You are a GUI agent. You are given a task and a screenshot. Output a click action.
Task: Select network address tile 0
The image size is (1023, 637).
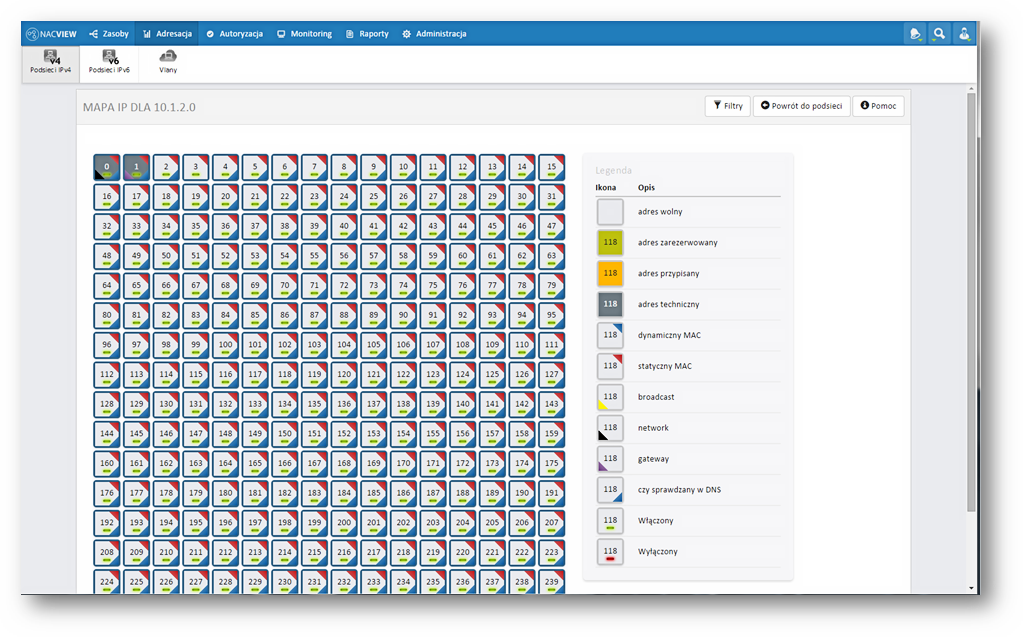pos(107,167)
